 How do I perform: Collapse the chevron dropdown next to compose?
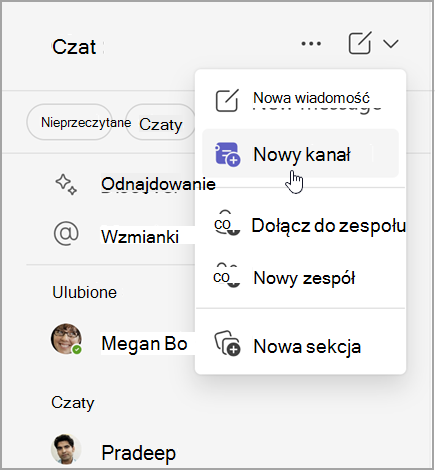[x=391, y=44]
